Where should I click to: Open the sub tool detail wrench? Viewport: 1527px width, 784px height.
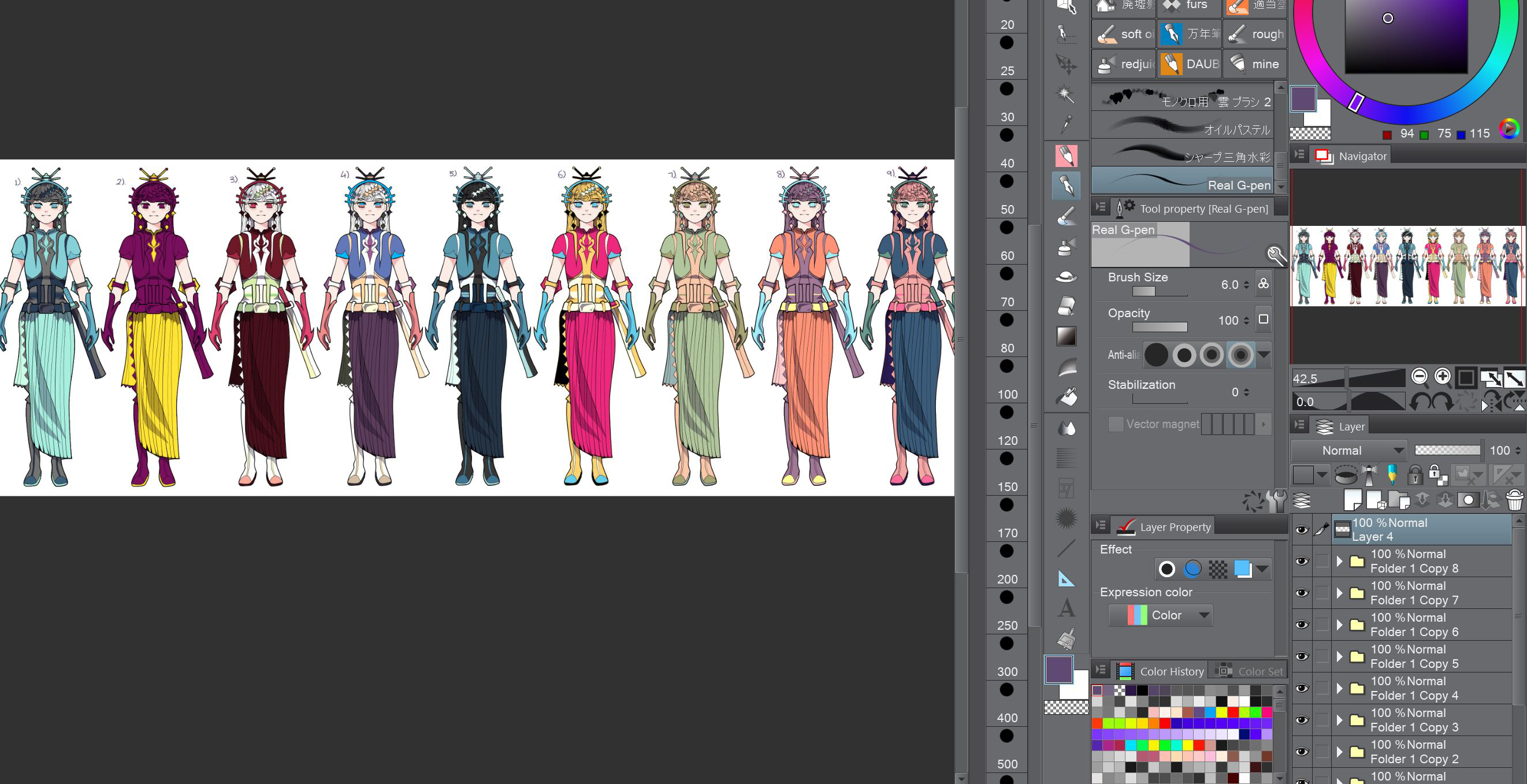(1276, 254)
